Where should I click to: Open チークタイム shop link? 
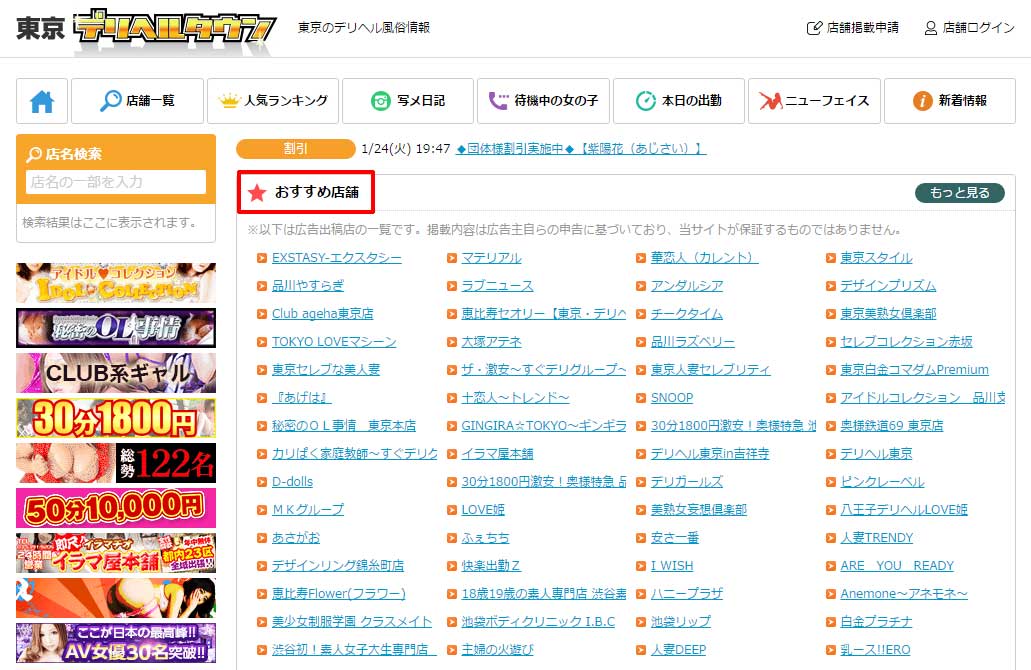(x=687, y=314)
